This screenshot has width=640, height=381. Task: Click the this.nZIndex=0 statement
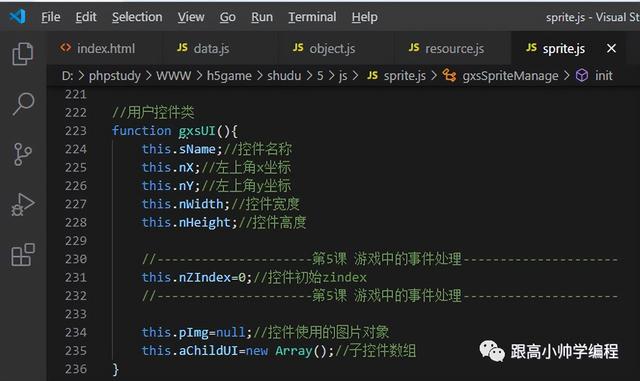click(x=197, y=277)
